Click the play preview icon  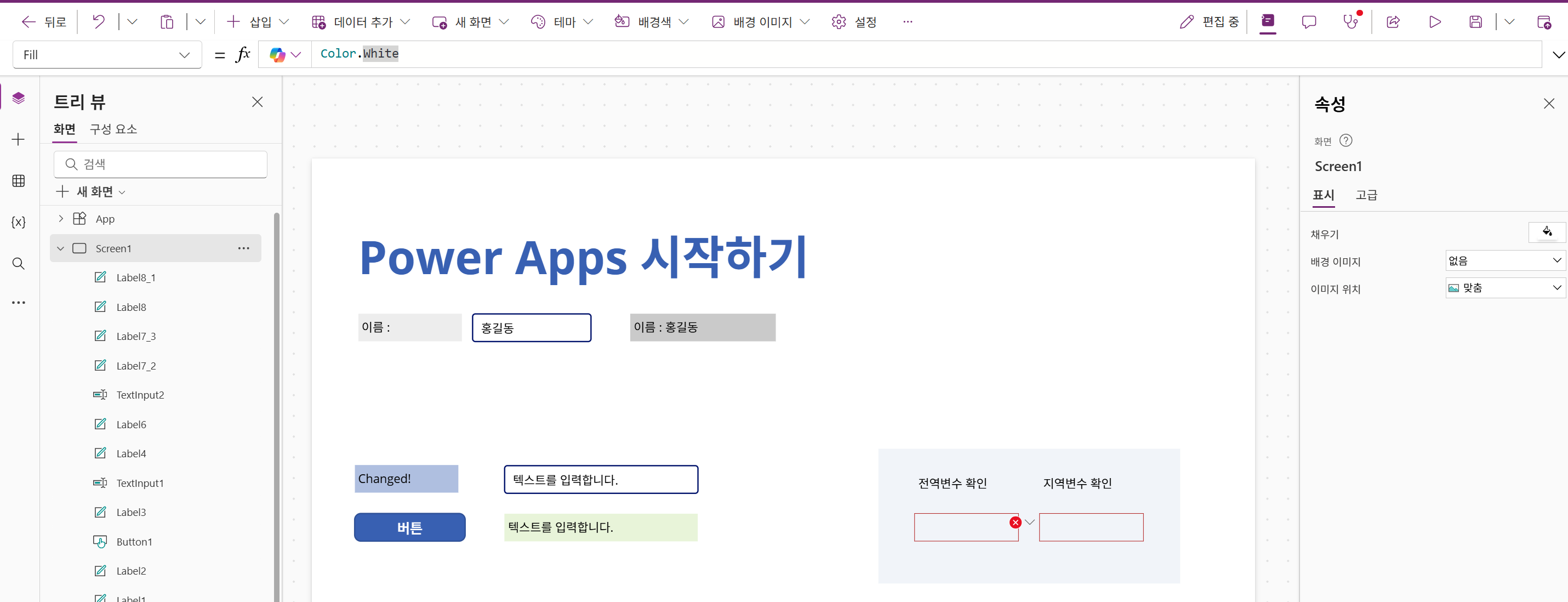coord(1435,22)
